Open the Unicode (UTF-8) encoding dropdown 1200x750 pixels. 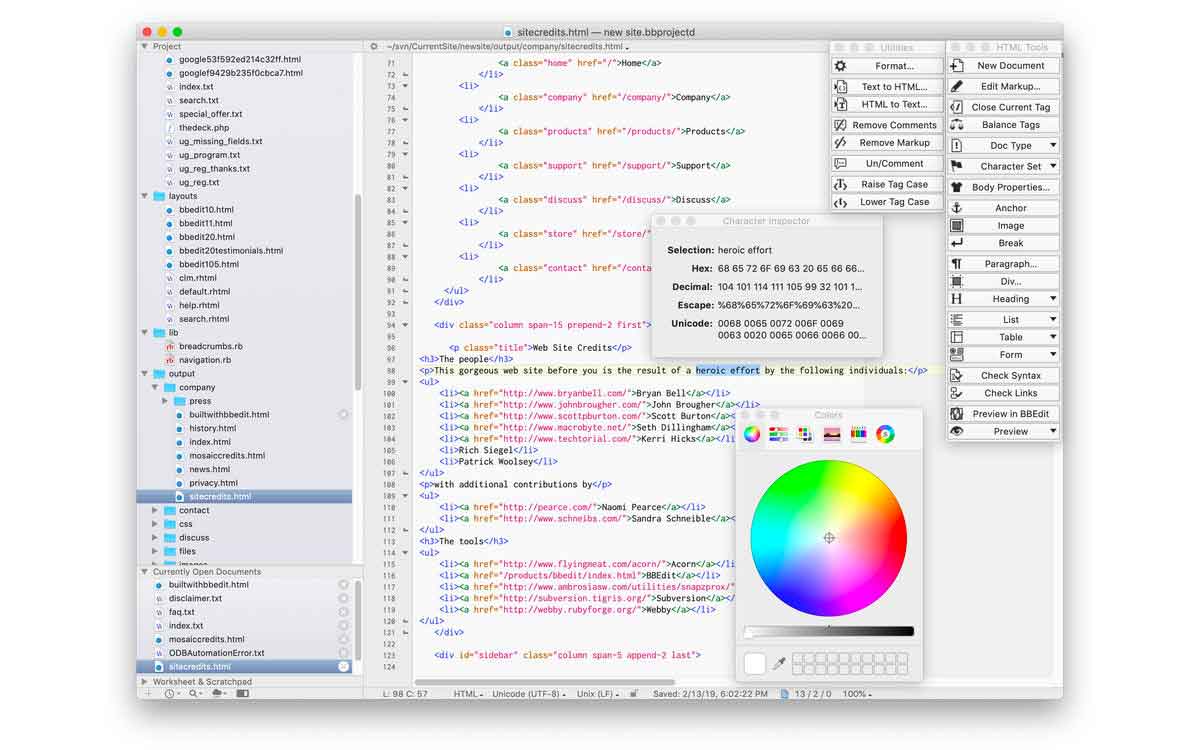pyautogui.click(x=527, y=691)
